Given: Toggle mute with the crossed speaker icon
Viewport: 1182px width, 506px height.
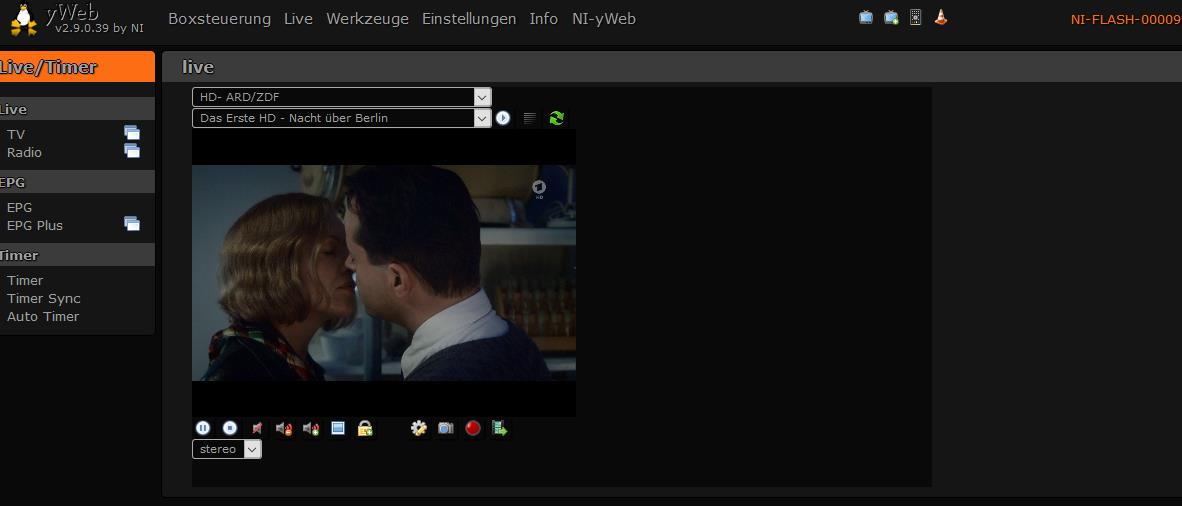Looking at the screenshot, I should [x=257, y=428].
